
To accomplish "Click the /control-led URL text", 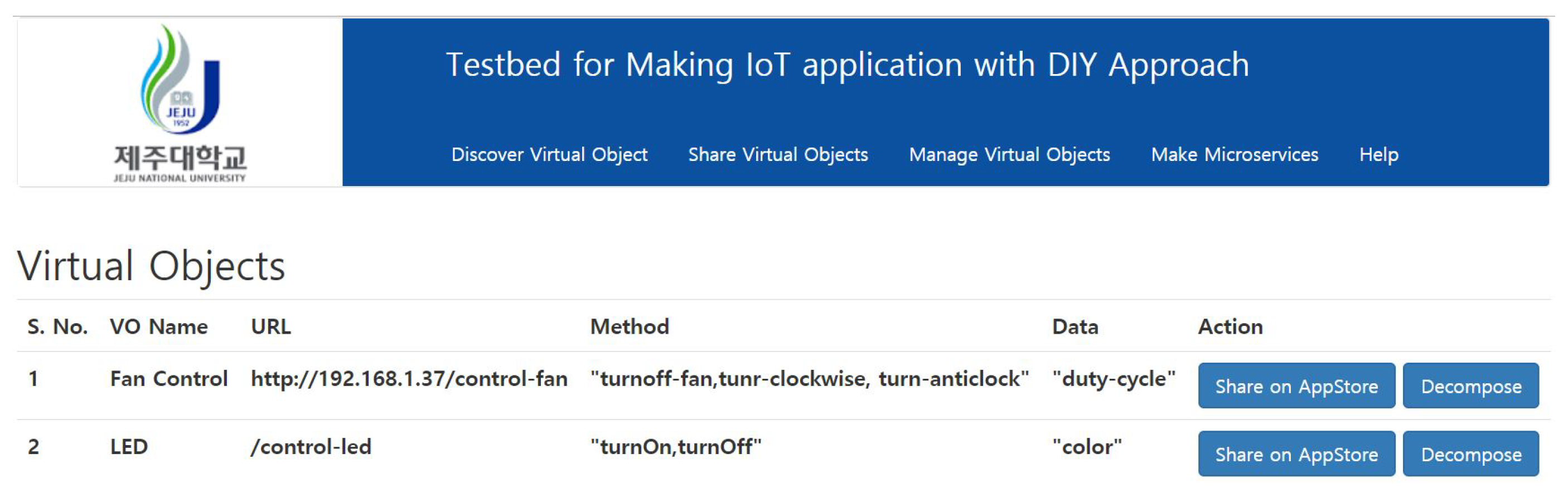I will 311,447.
